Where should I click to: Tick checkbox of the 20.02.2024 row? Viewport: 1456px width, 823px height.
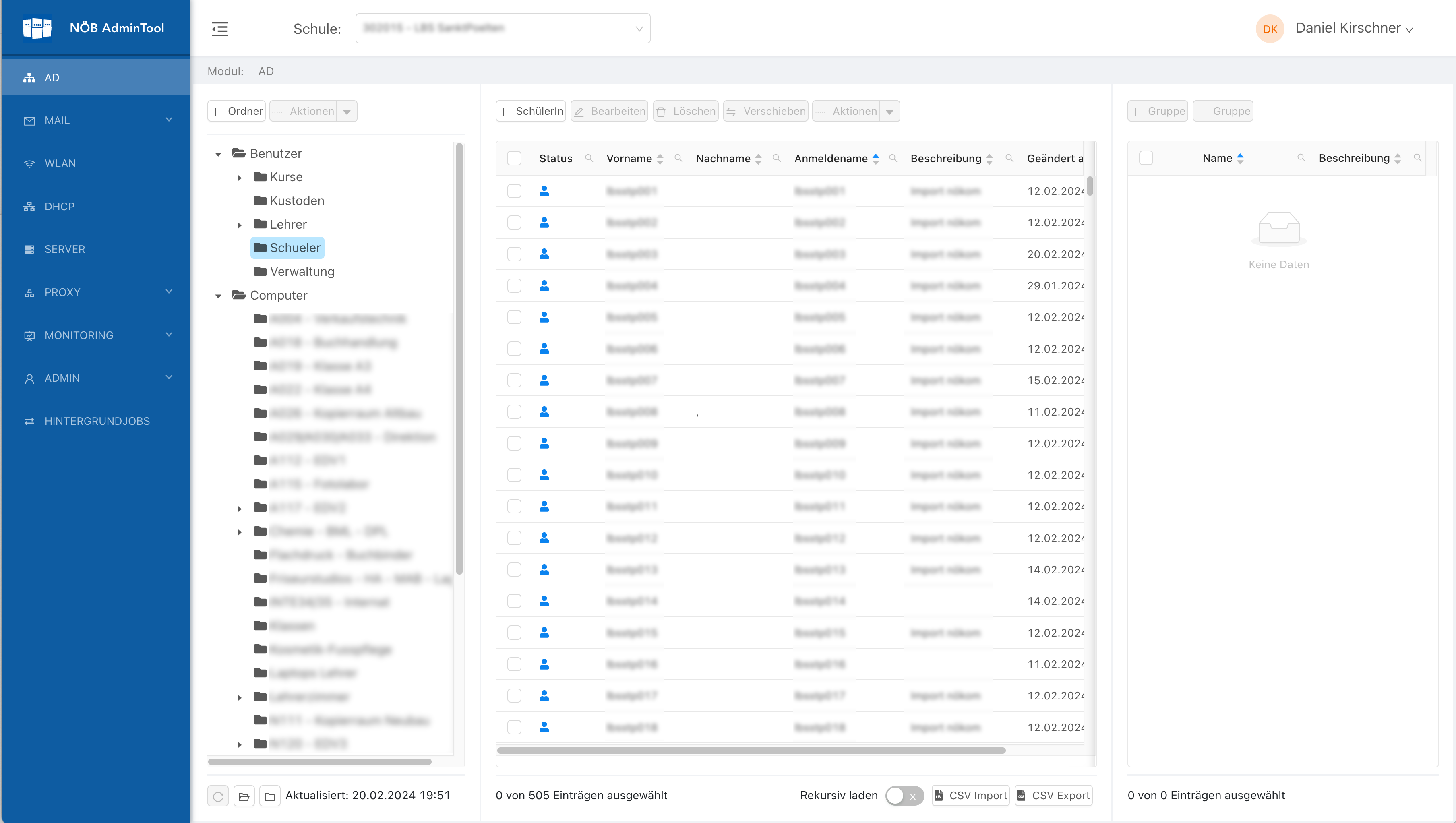(514, 254)
